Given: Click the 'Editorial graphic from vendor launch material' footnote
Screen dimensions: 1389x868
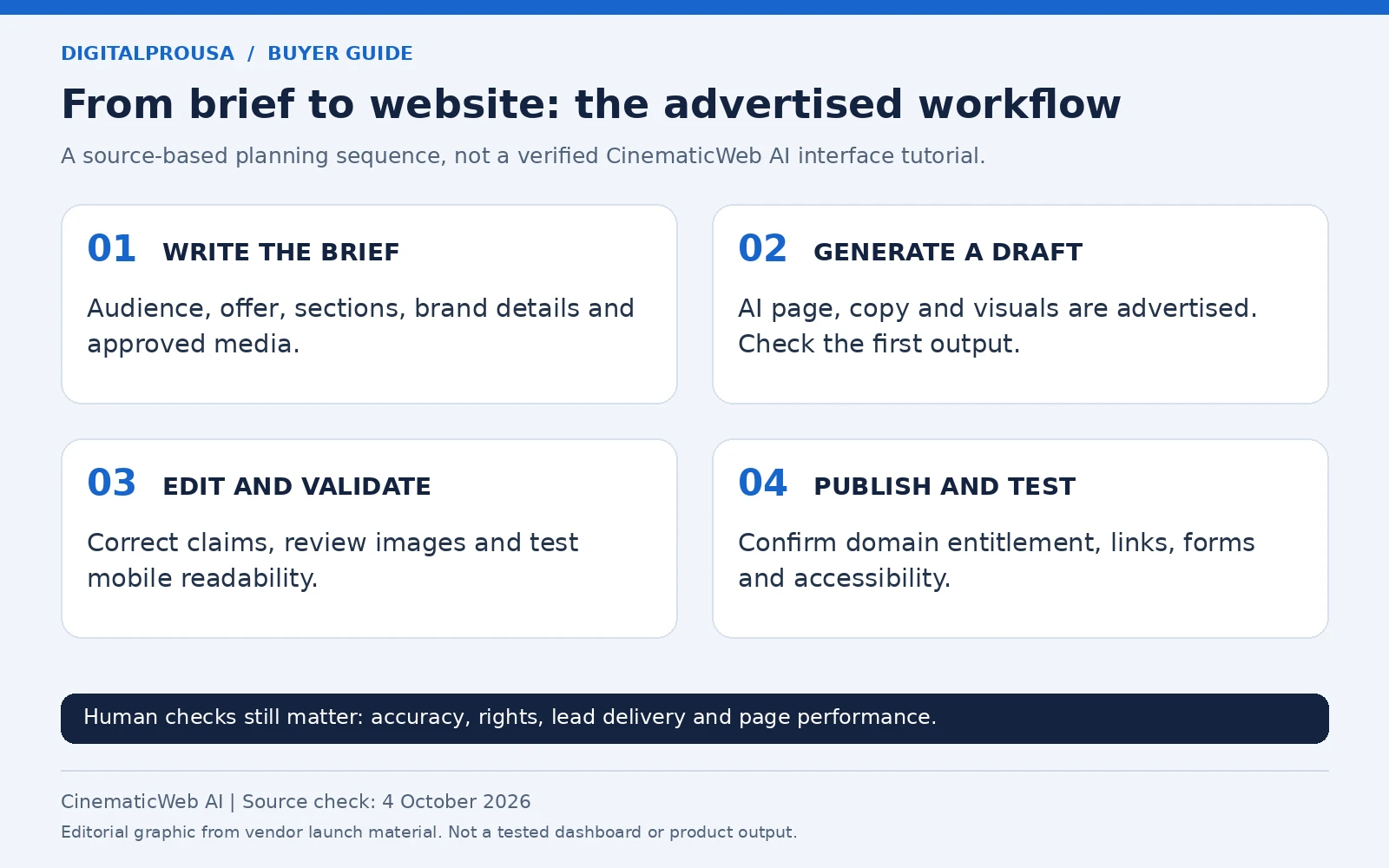Looking at the screenshot, I should [429, 832].
